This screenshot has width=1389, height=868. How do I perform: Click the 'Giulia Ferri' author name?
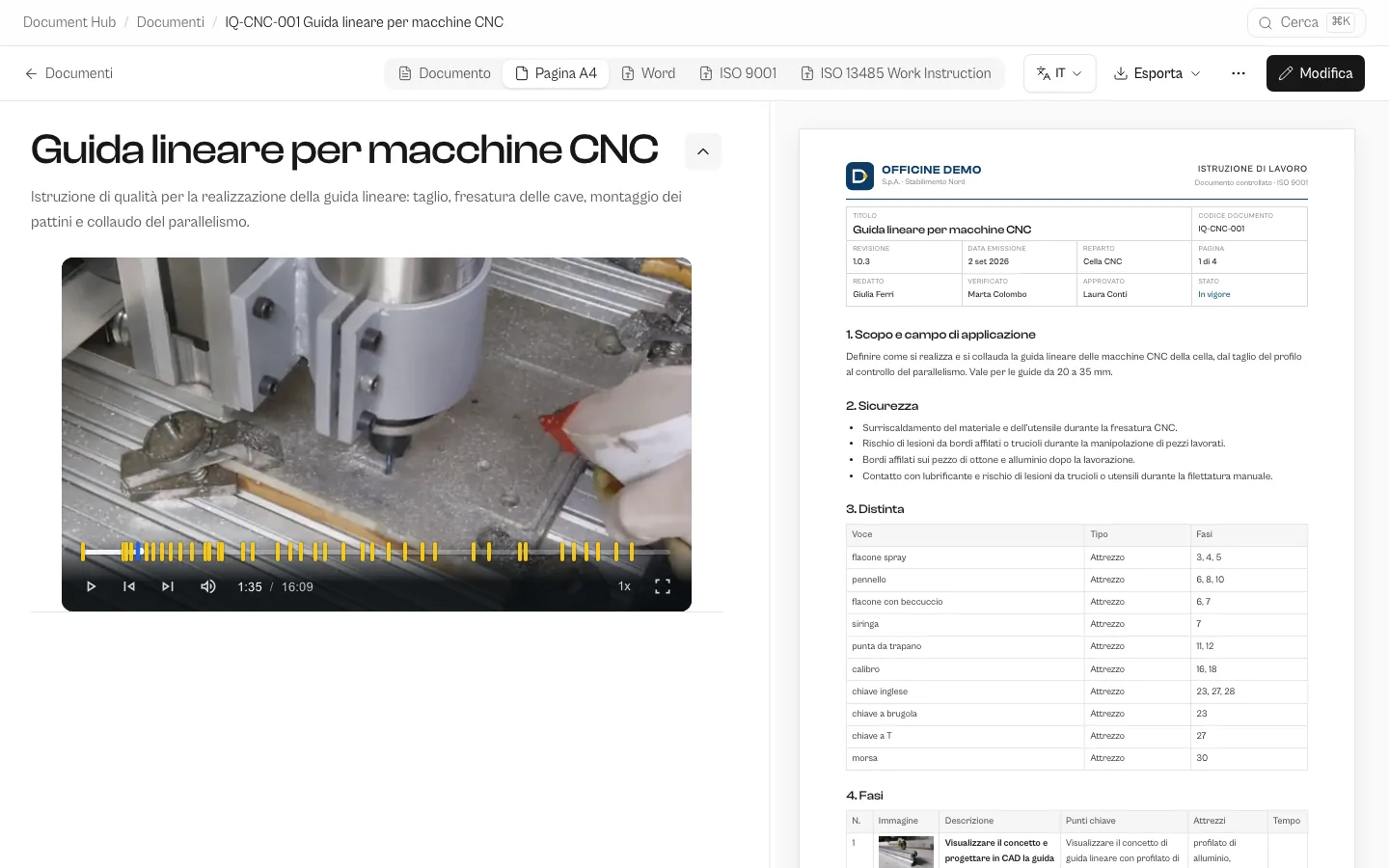[873, 294]
